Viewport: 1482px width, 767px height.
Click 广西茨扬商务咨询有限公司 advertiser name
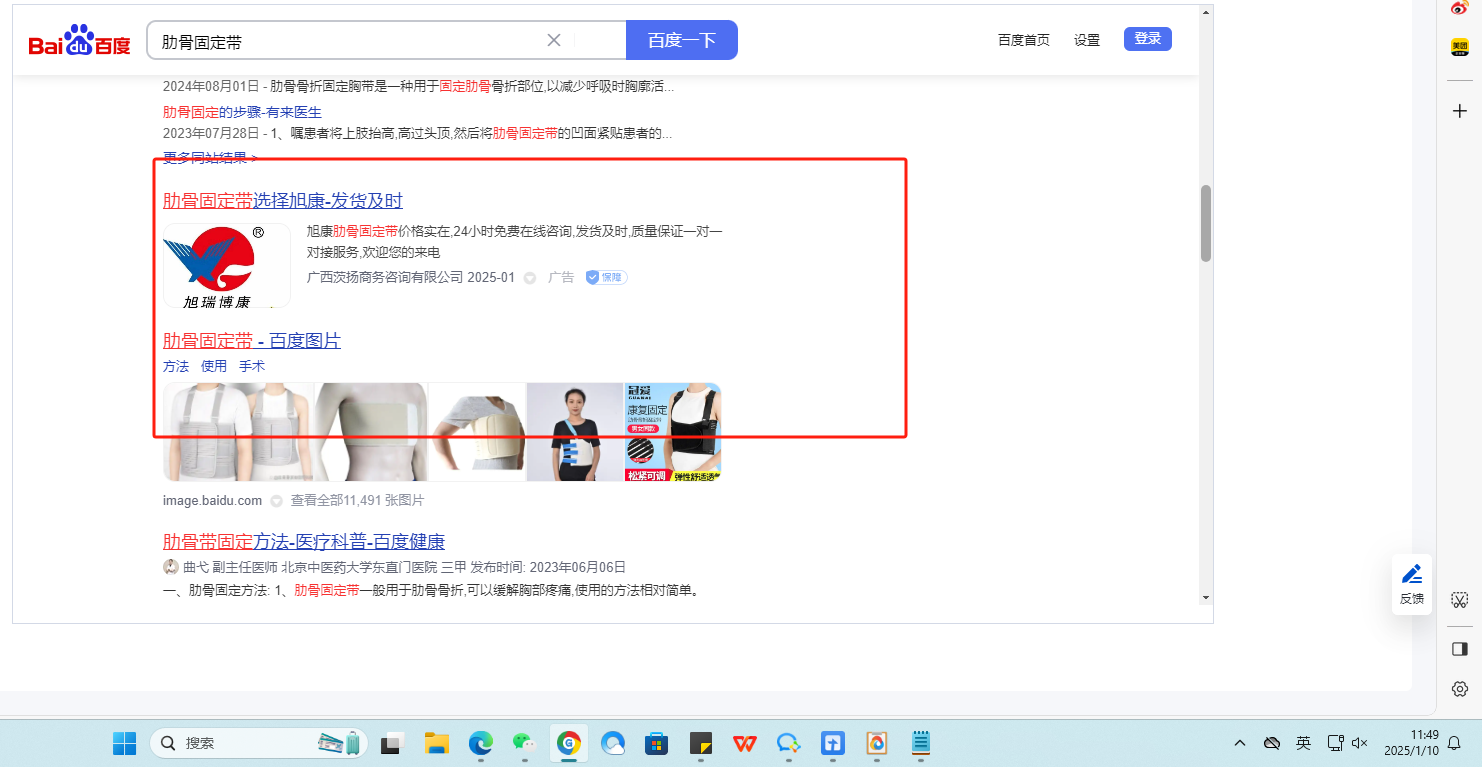385,277
